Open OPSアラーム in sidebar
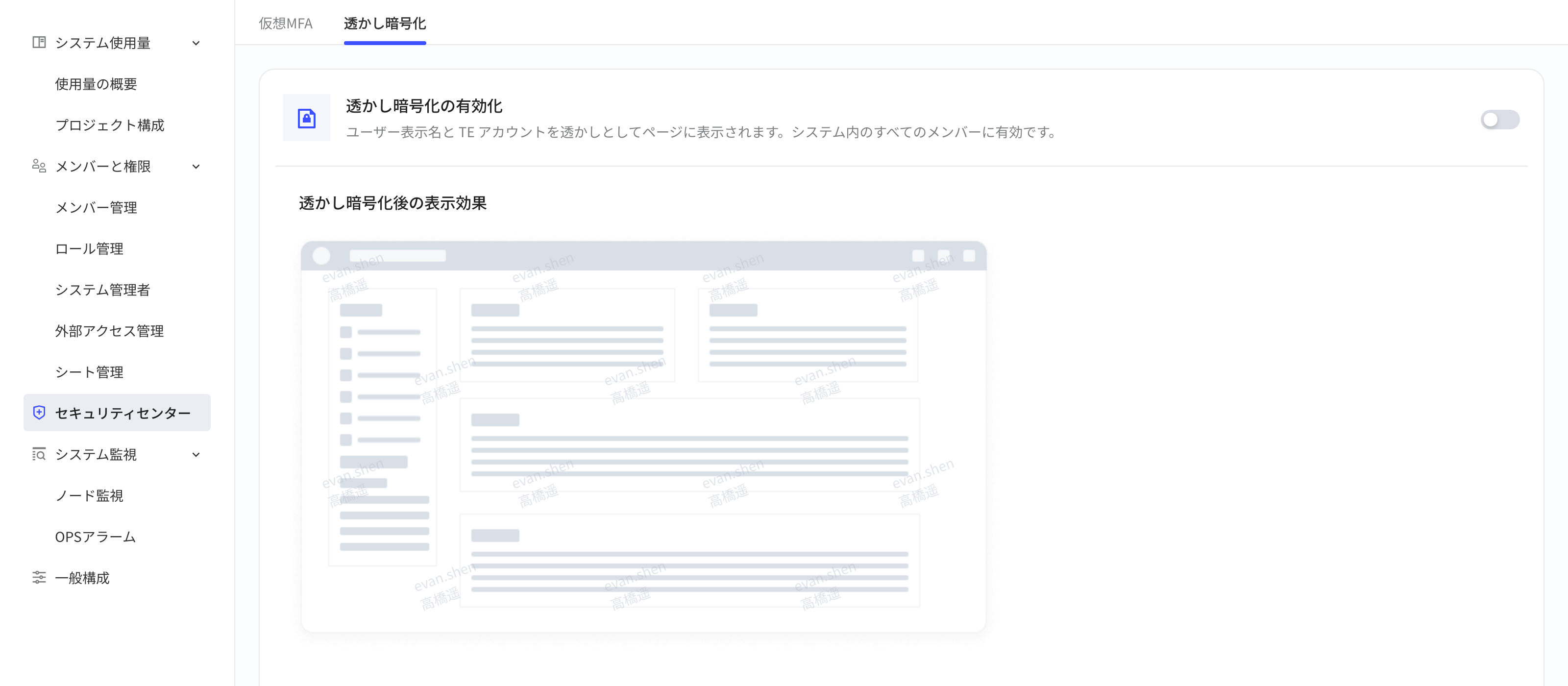This screenshot has width=1568, height=686. pyautogui.click(x=96, y=536)
